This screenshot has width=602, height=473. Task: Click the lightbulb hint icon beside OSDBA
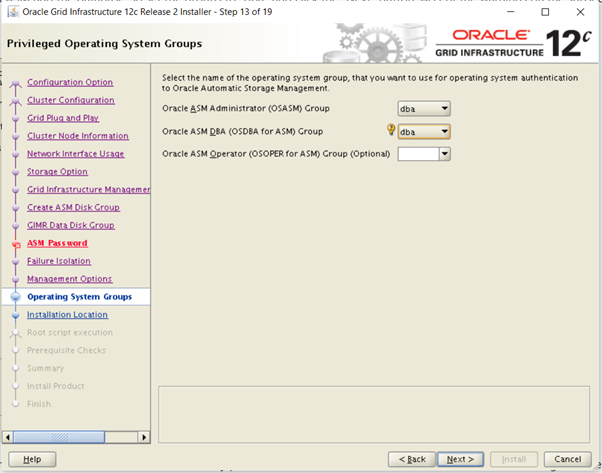pyautogui.click(x=390, y=130)
